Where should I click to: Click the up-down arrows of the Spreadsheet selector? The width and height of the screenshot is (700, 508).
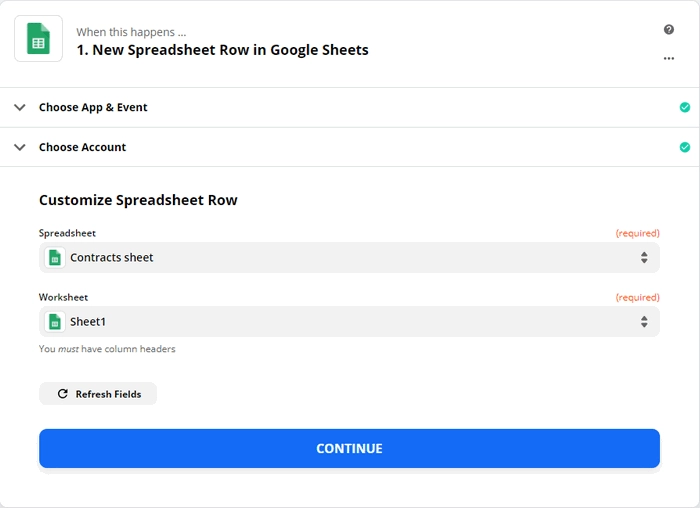point(644,258)
